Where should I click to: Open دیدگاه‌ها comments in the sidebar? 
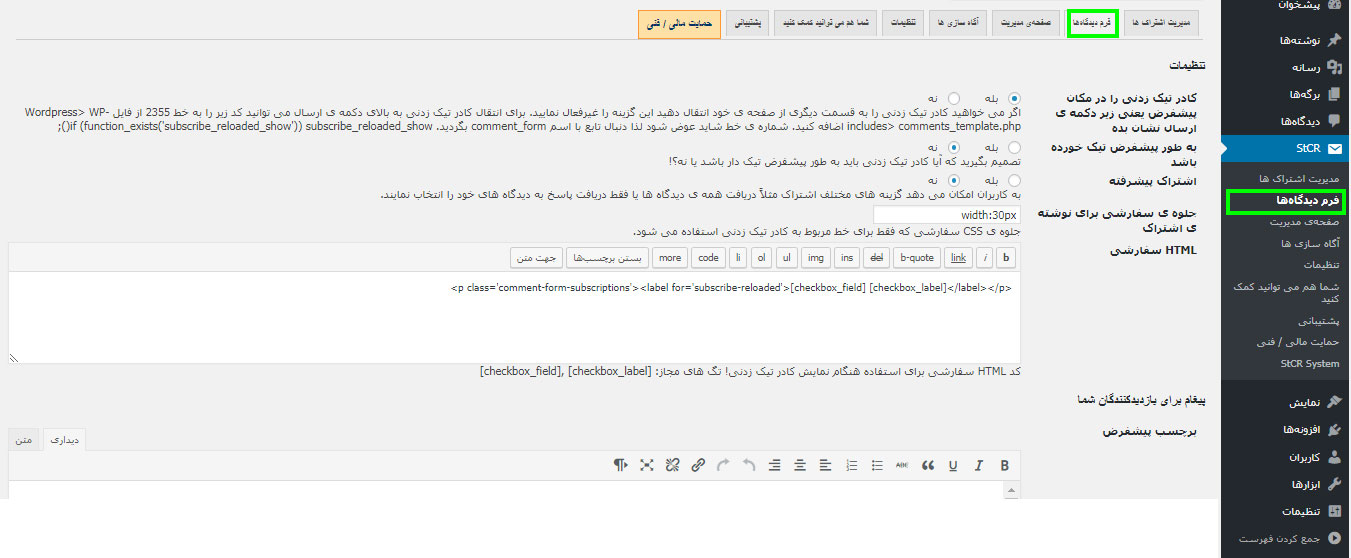click(x=1285, y=121)
